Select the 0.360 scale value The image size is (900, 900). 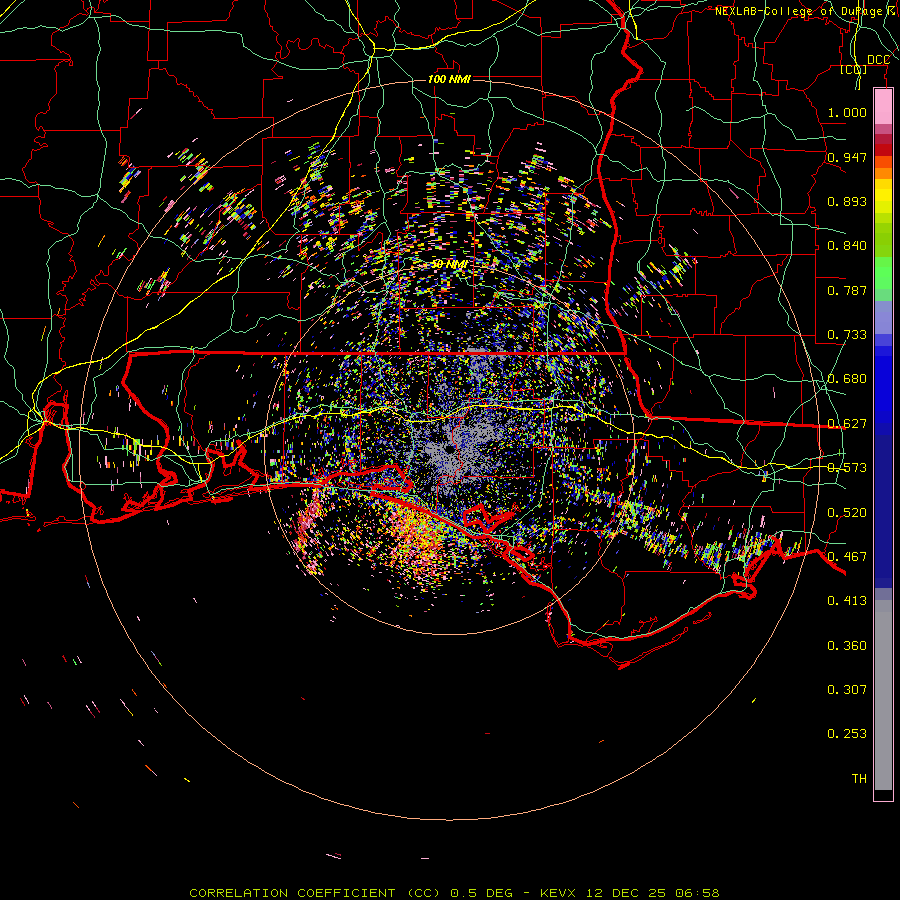click(x=847, y=646)
